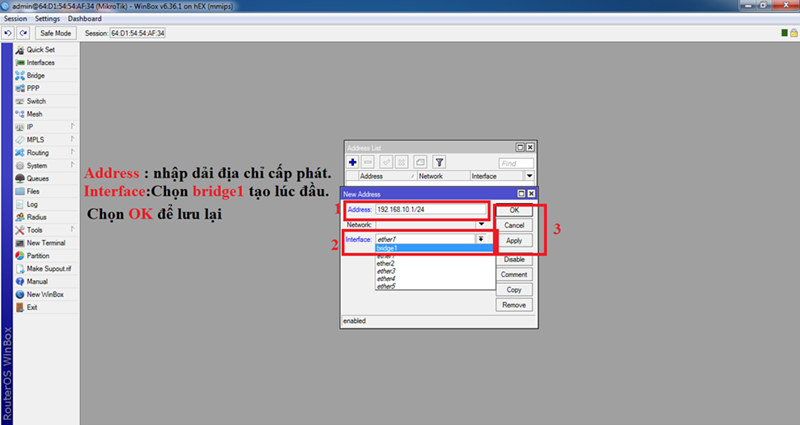Open the Network field dropdown arrow

[480, 225]
